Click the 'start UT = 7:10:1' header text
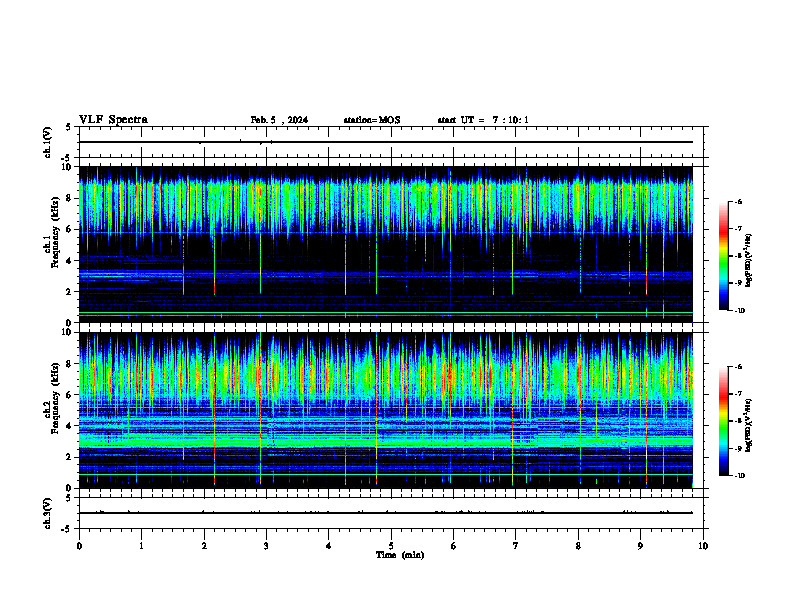792x612 pixels. click(x=483, y=120)
